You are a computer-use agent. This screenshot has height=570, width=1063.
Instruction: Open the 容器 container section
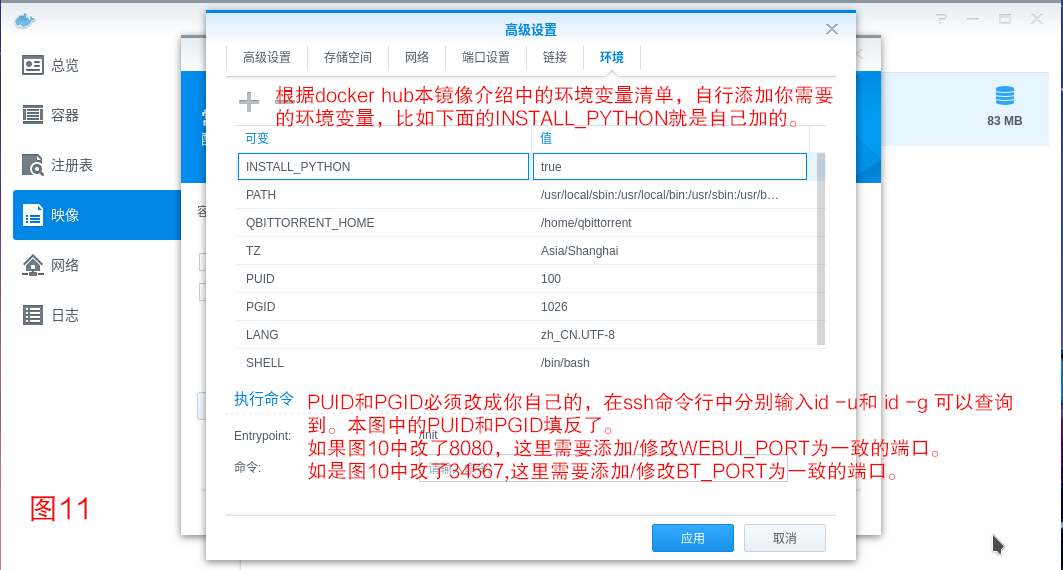pos(97,115)
